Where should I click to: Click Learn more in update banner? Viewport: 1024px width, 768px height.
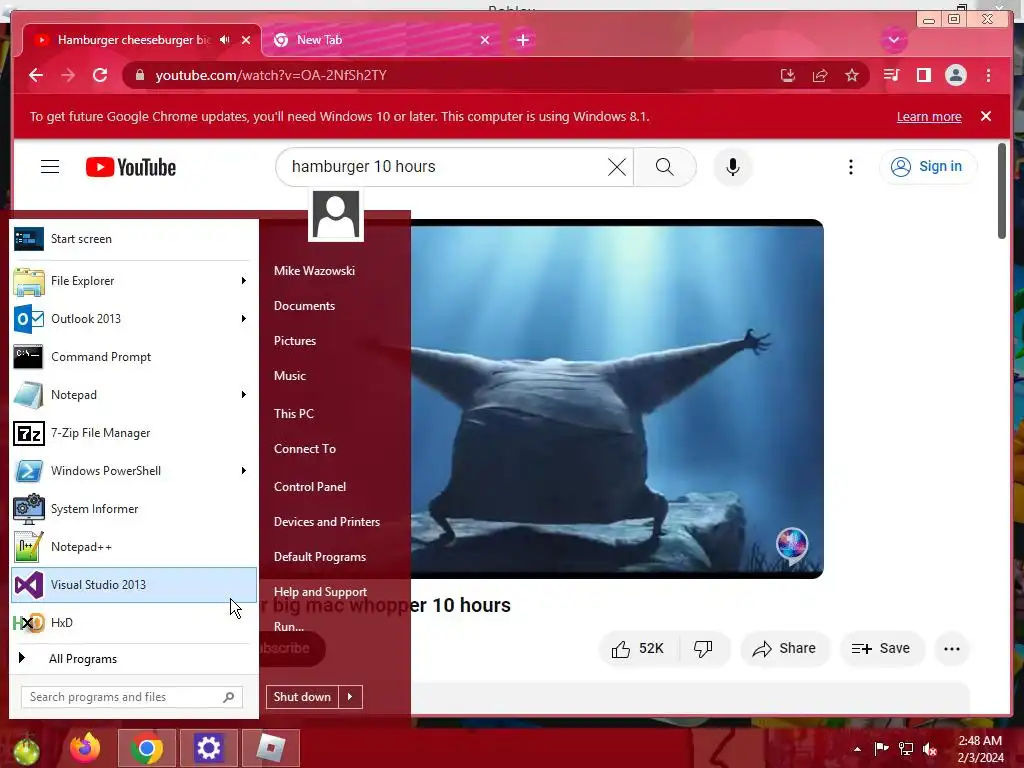point(929,117)
